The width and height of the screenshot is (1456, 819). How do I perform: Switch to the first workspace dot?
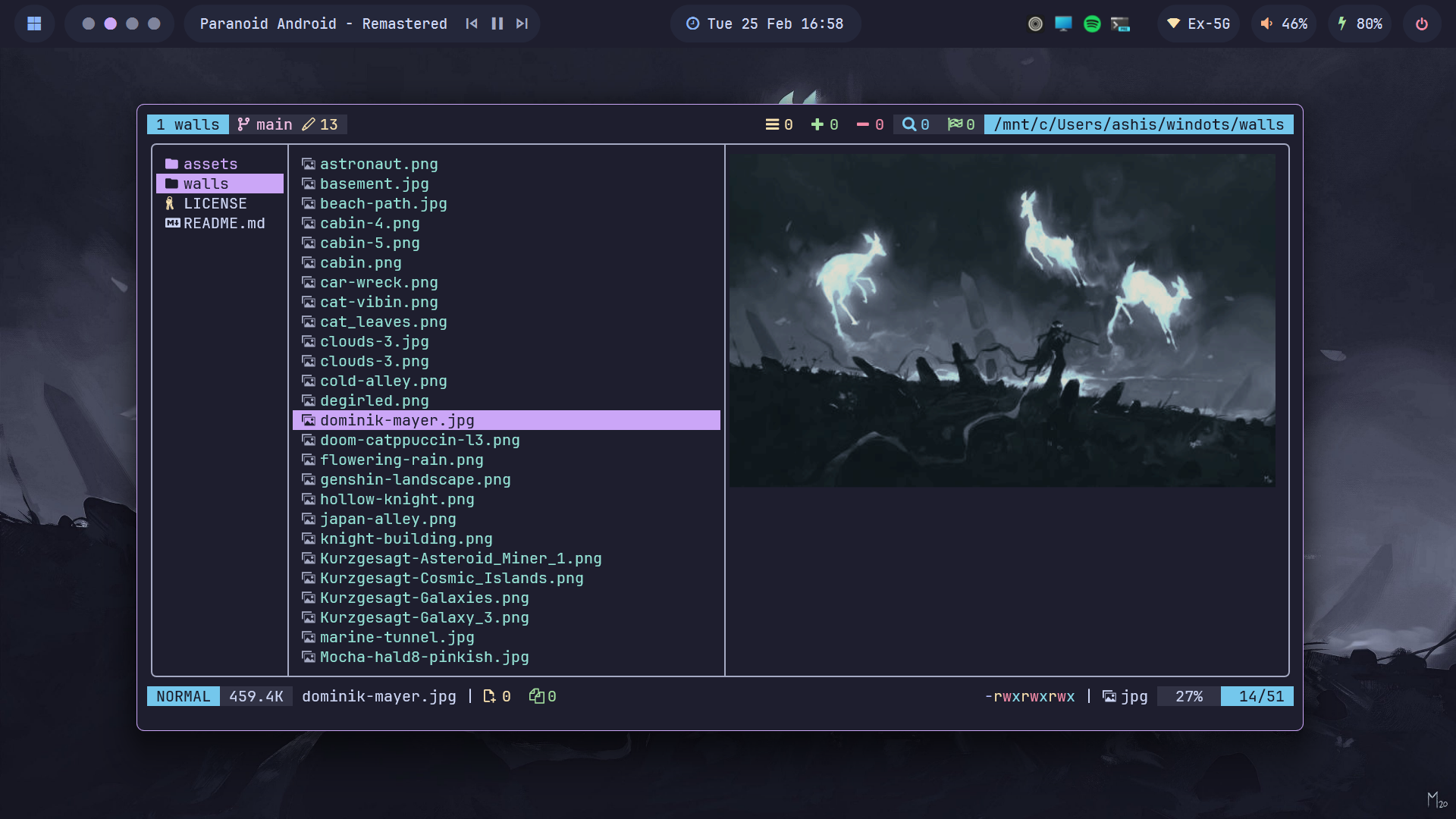[x=89, y=24]
